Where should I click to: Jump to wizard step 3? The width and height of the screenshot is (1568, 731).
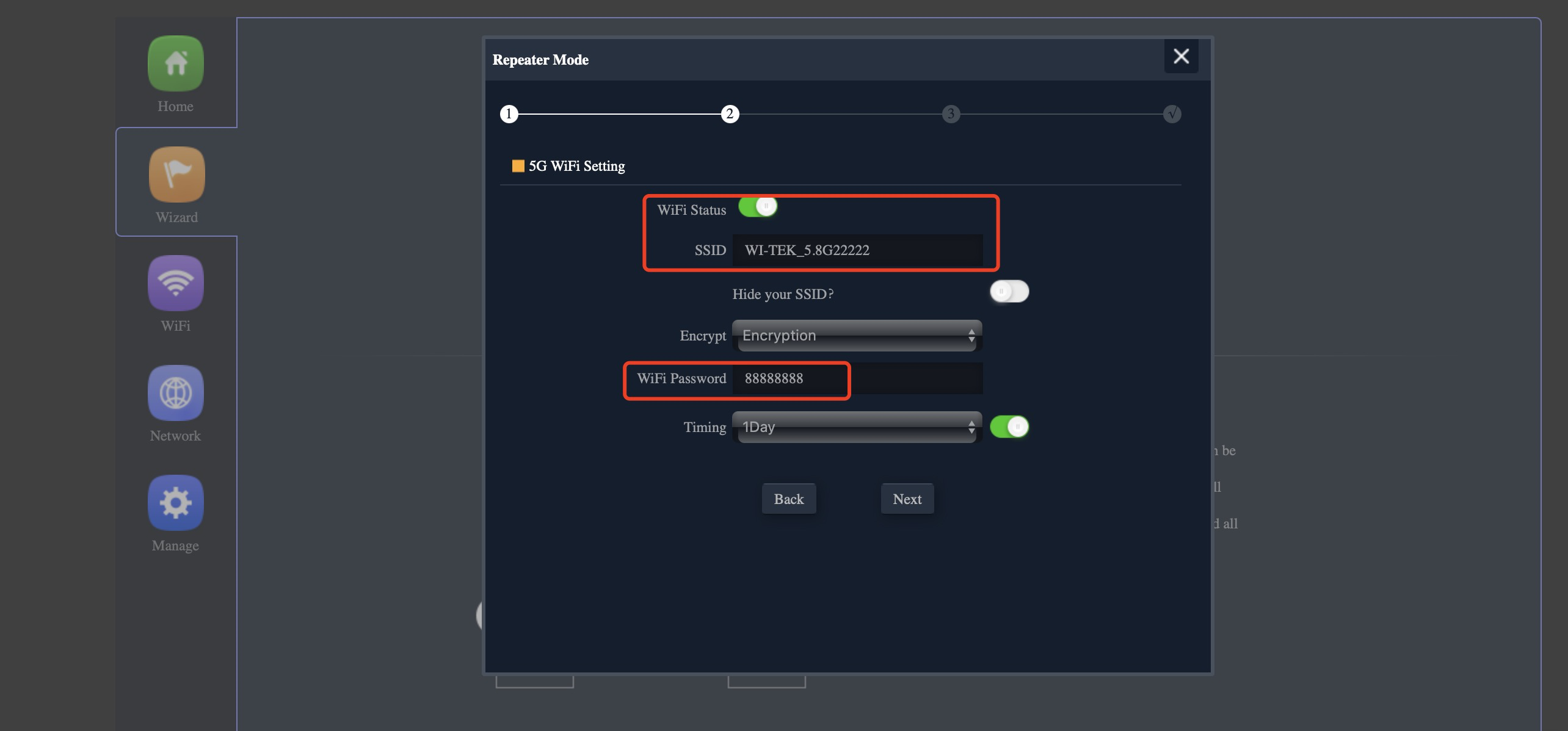coord(951,114)
